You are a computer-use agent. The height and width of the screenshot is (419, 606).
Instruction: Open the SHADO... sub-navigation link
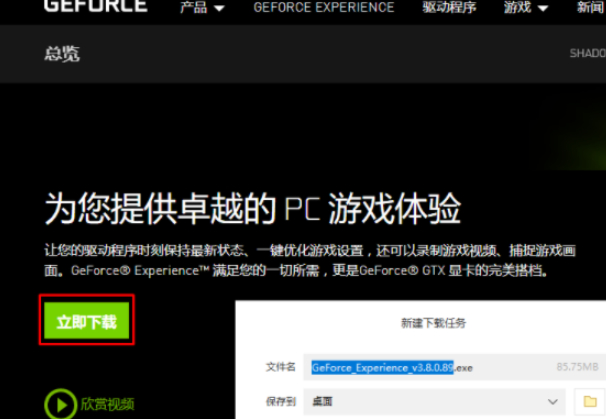[x=587, y=53]
